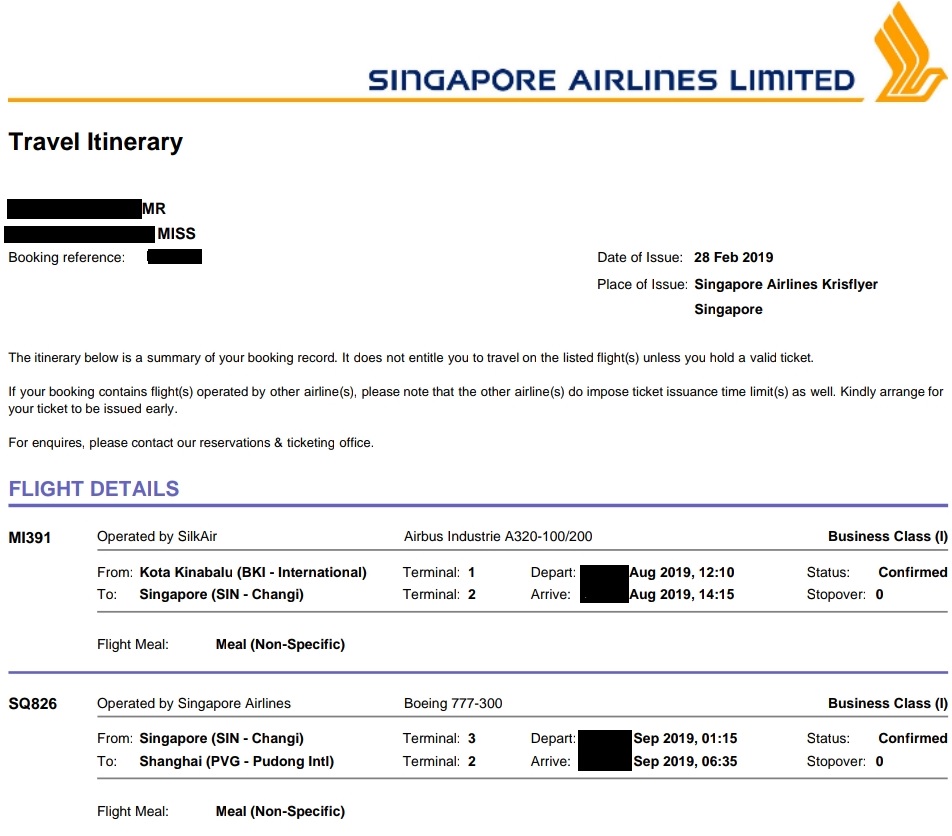This screenshot has width=952, height=836.
Task: Click the Travel Itinerary heading
Action: pyautogui.click(x=96, y=142)
